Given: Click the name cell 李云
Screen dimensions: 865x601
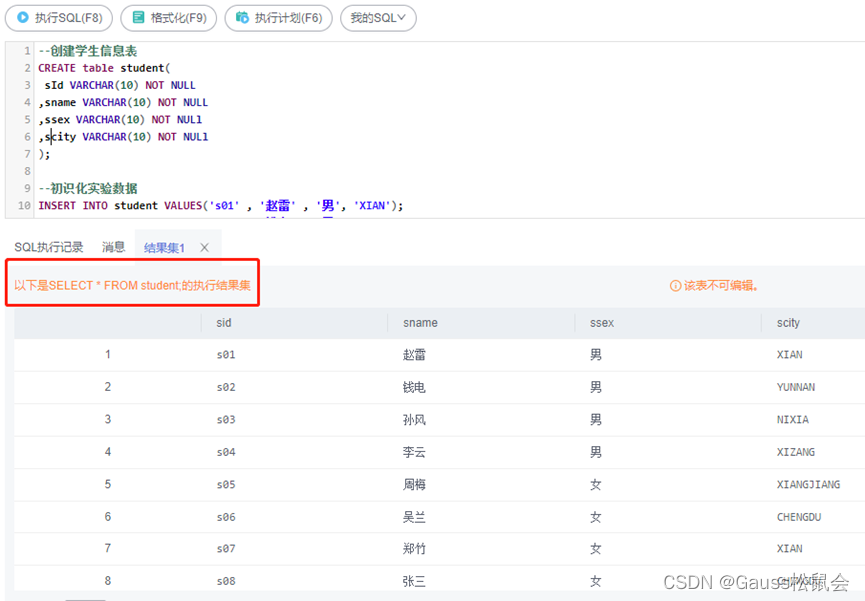Looking at the screenshot, I should click(x=414, y=453).
